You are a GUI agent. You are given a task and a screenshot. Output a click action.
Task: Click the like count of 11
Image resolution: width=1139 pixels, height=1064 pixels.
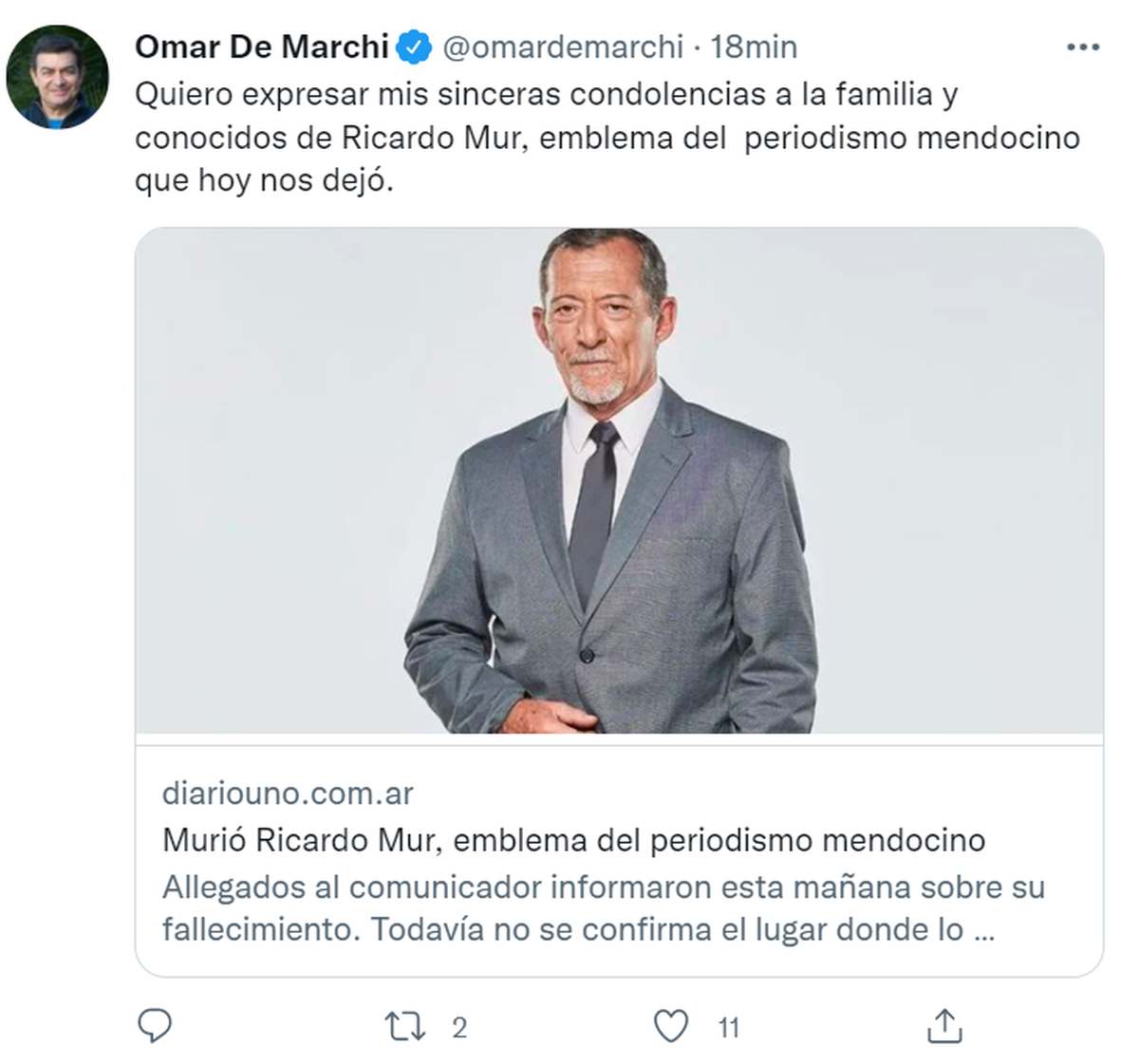point(728,1028)
